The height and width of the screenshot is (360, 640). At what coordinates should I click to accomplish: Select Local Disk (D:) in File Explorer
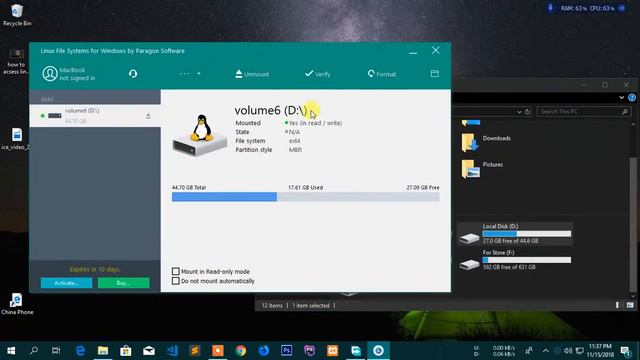click(x=515, y=233)
